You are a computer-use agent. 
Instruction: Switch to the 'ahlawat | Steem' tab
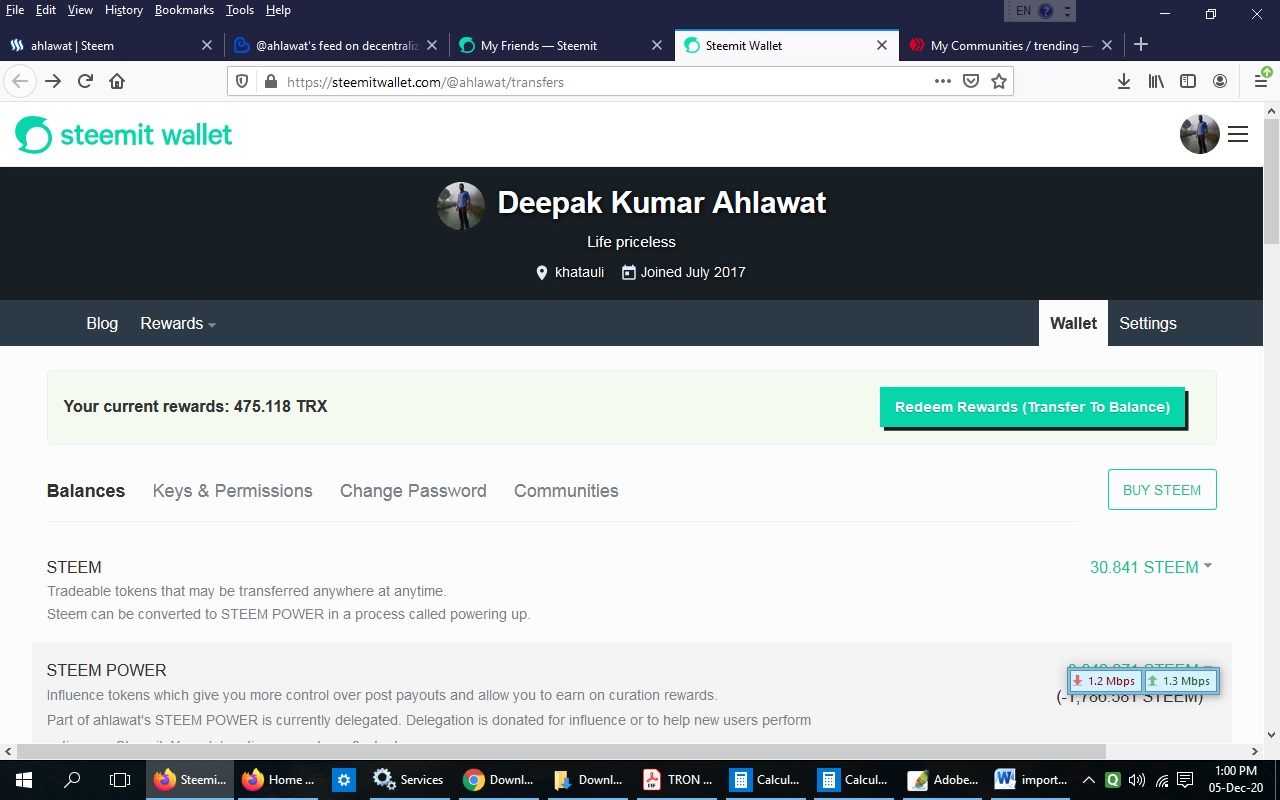pyautogui.click(x=110, y=45)
